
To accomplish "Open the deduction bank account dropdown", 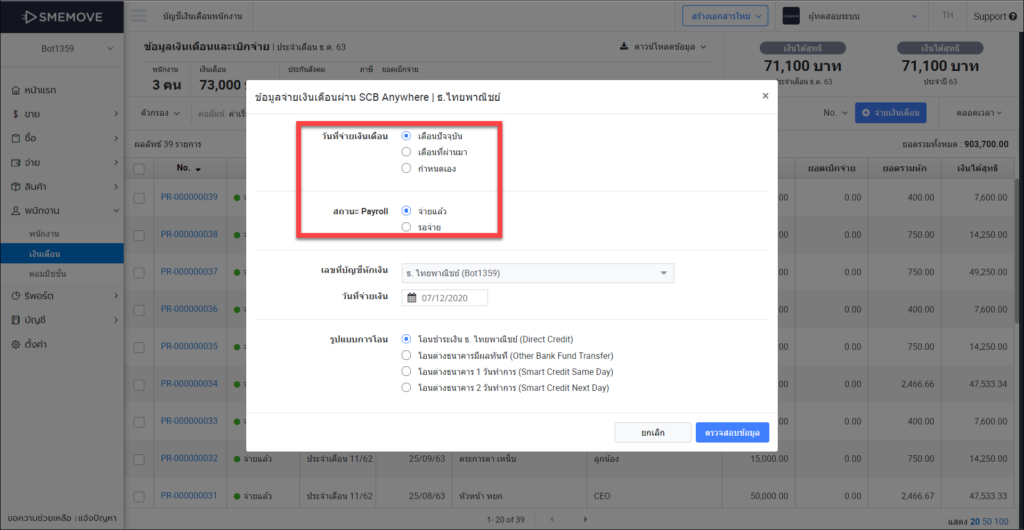I will pyautogui.click(x=537, y=273).
